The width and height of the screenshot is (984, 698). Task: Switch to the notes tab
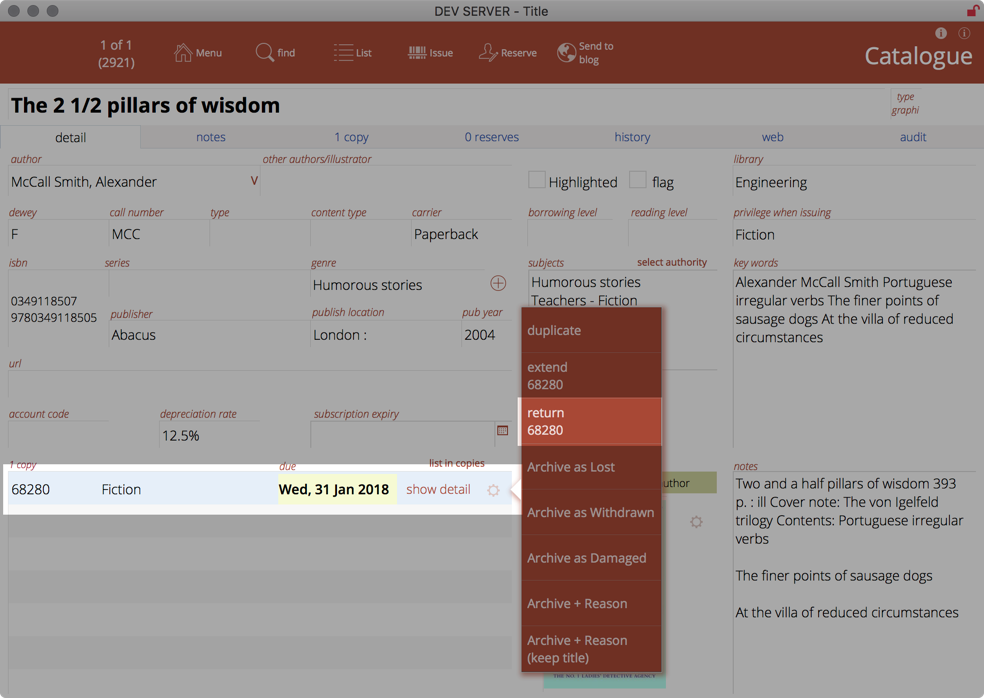coord(210,137)
